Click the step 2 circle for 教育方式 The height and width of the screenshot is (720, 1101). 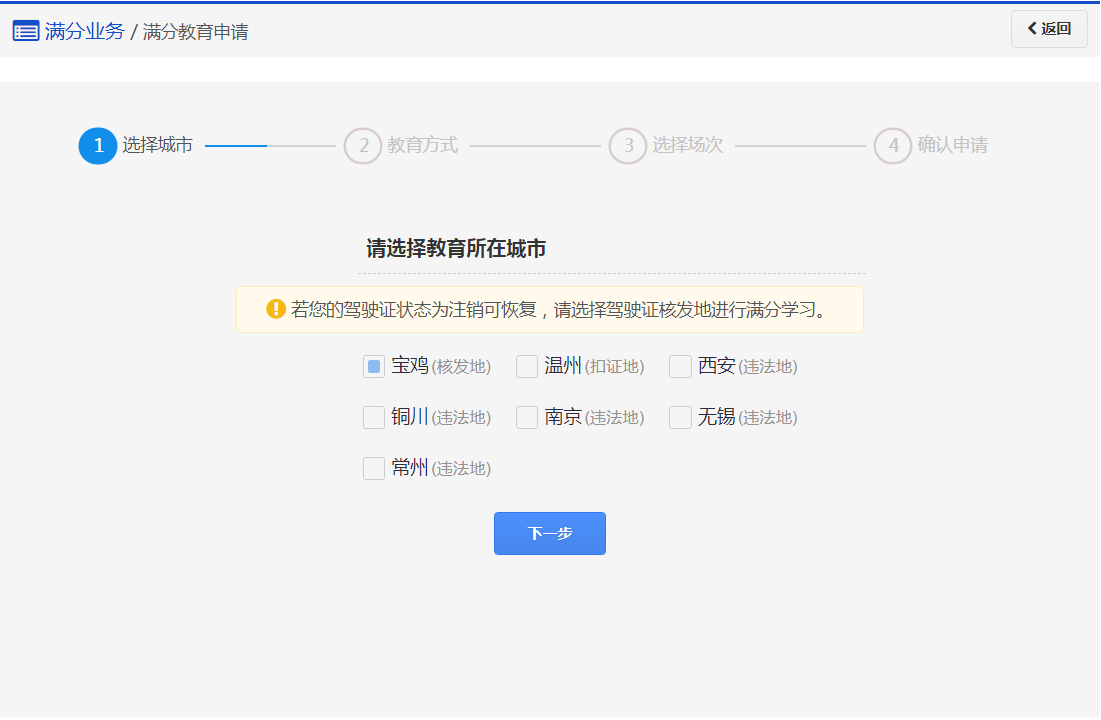[x=363, y=146]
